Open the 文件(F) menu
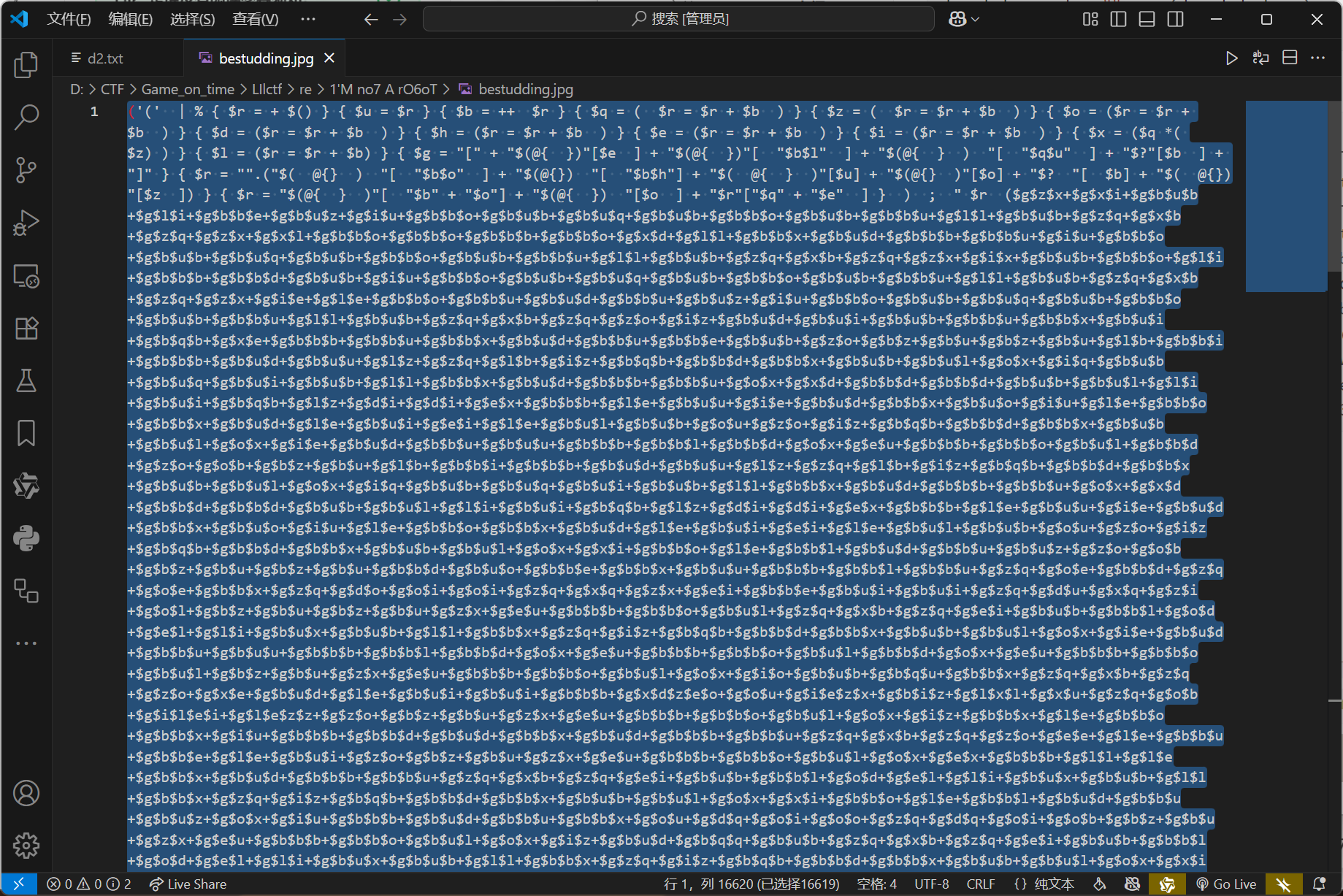Image resolution: width=1343 pixels, height=896 pixels. coord(69,19)
